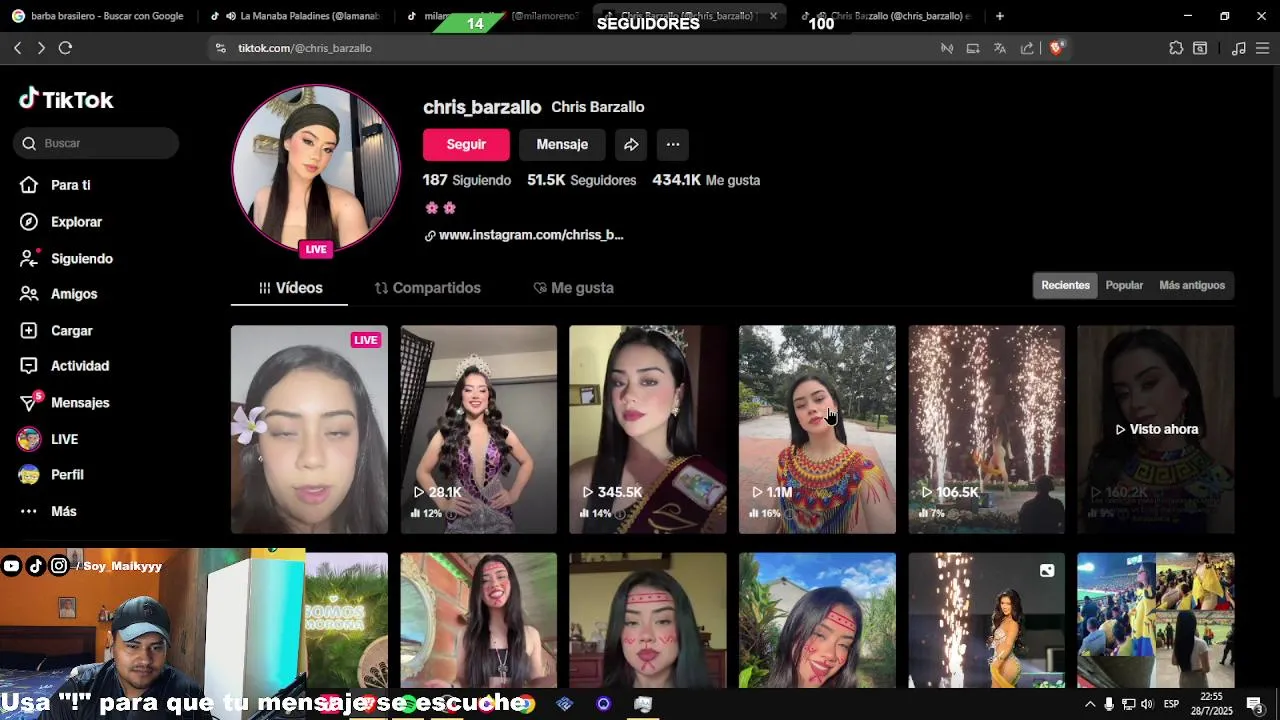Click the TikTok logo
The height and width of the screenshot is (720, 1280).
66,99
